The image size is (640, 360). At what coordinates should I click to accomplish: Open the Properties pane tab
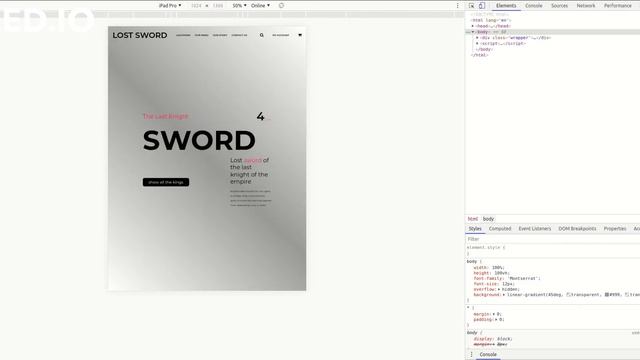(615, 229)
